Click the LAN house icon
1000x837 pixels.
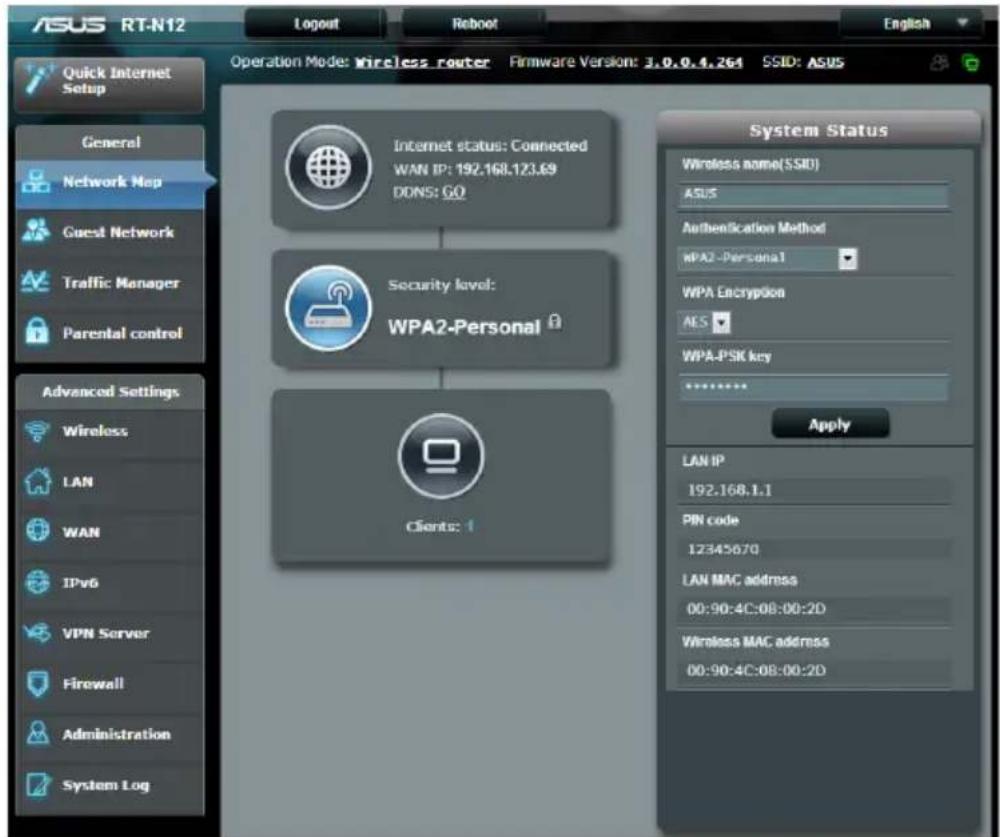tap(37, 481)
